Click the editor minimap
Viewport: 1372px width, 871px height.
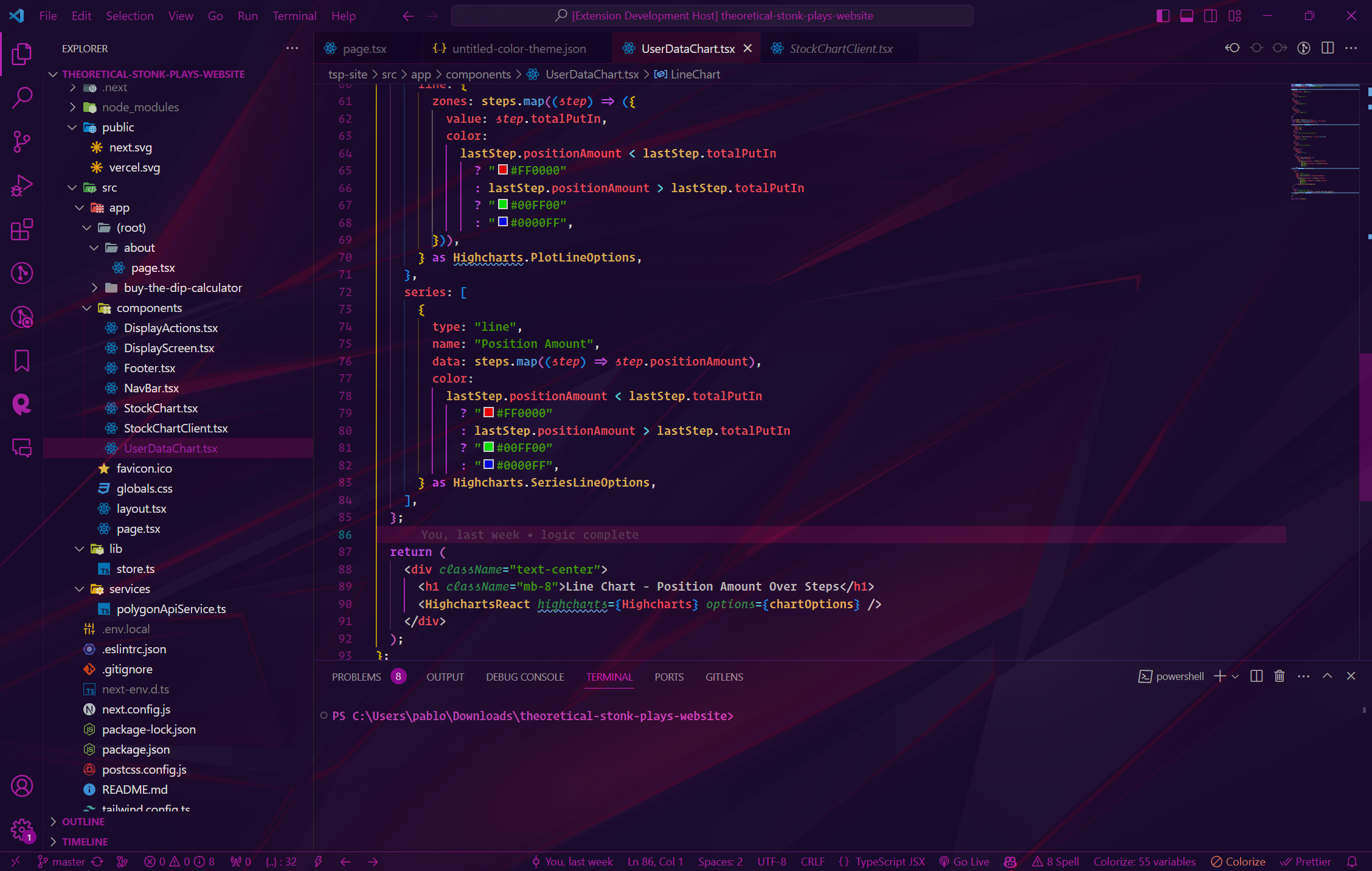1324,143
